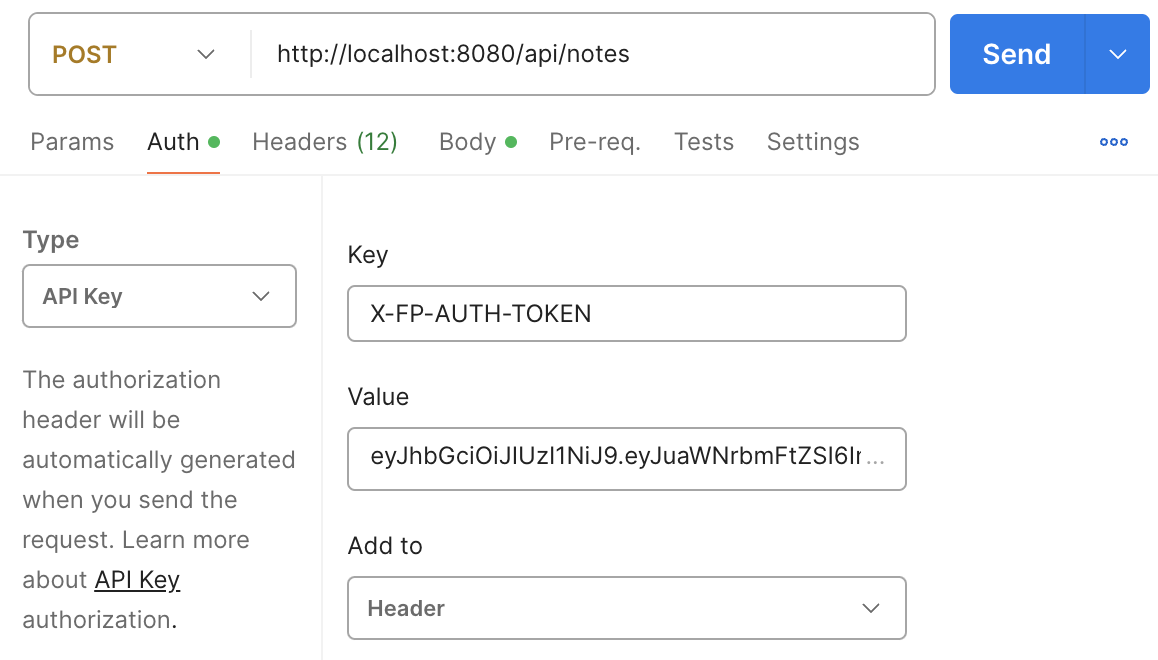
Task: Open the Add to dropdown showing Header
Action: tap(627, 608)
